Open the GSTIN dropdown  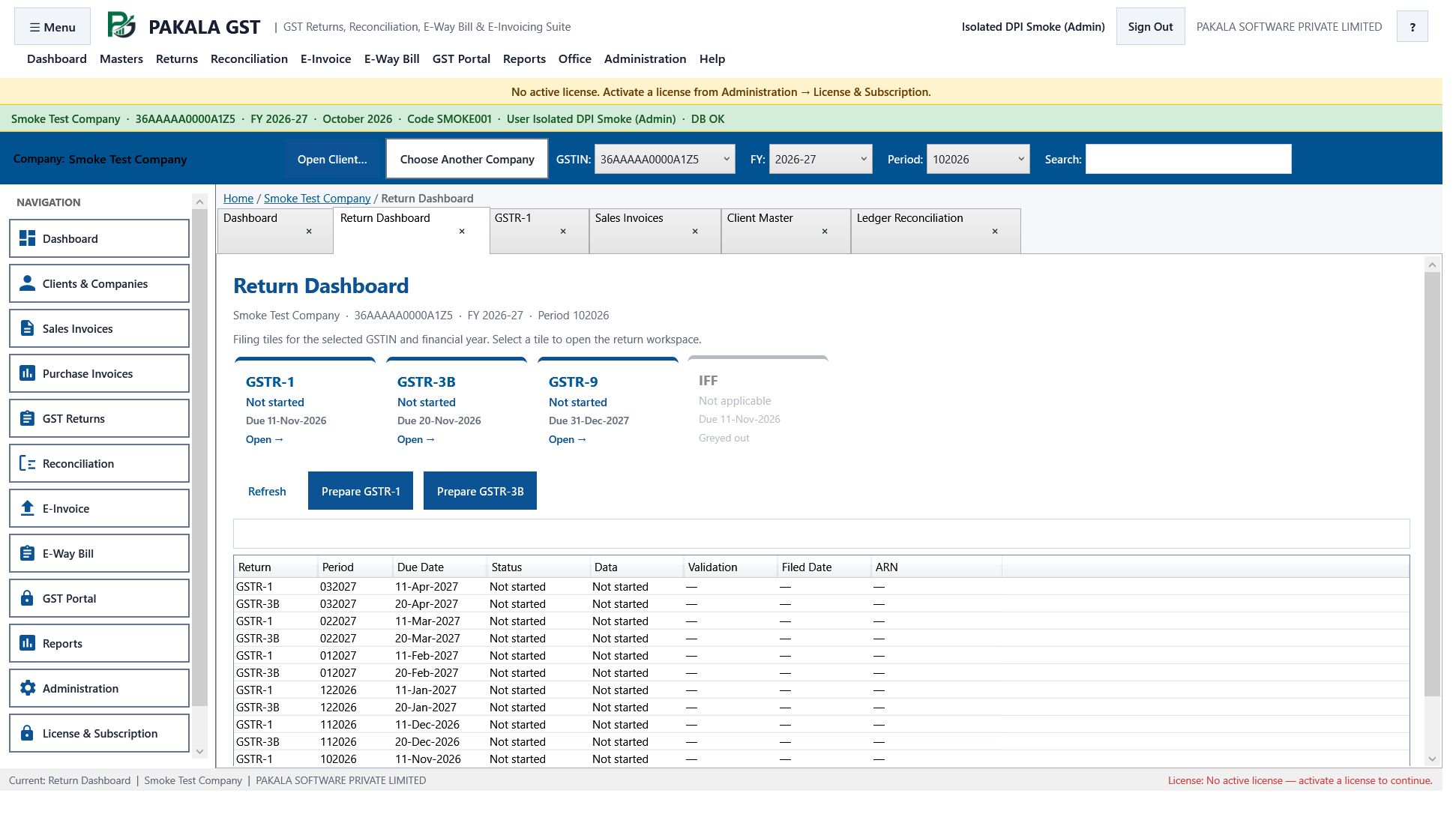(664, 159)
